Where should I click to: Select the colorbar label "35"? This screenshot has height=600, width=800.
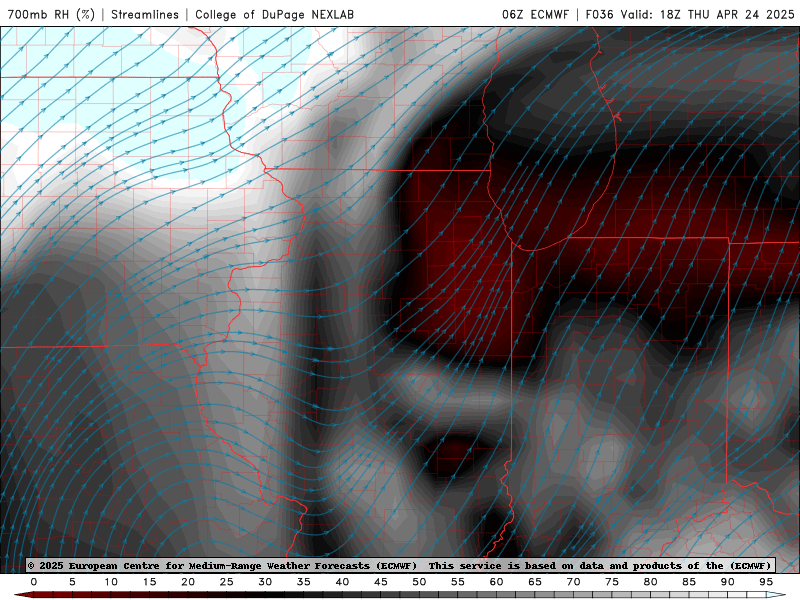pyautogui.click(x=304, y=582)
